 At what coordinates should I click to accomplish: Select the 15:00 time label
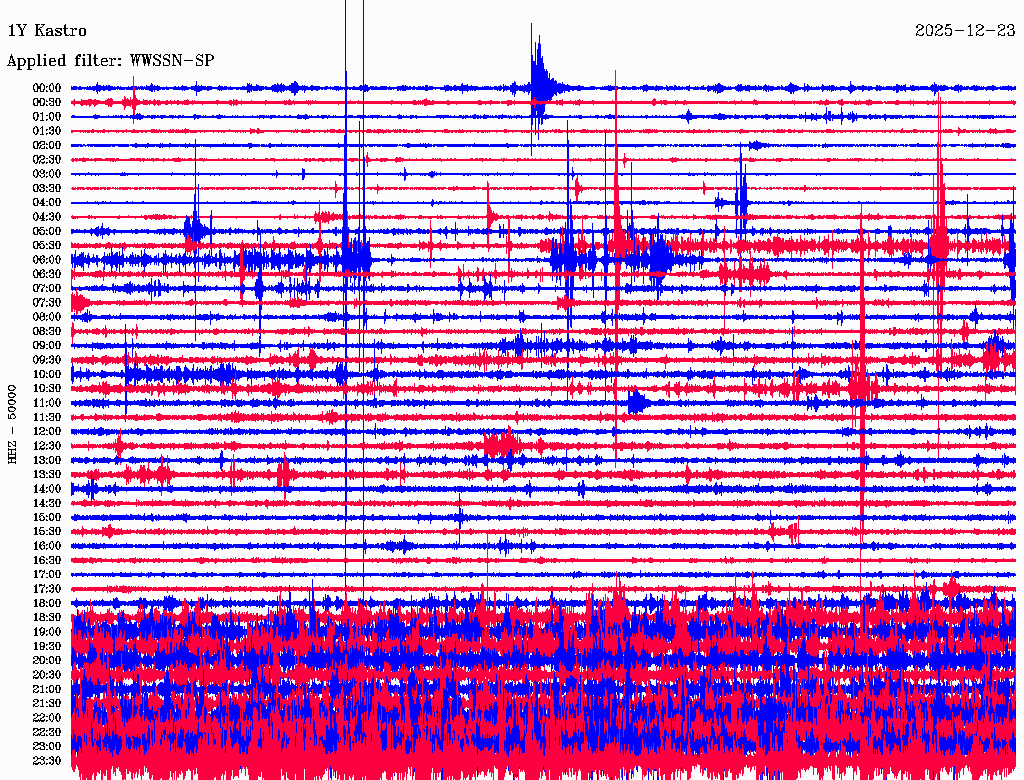(47, 517)
